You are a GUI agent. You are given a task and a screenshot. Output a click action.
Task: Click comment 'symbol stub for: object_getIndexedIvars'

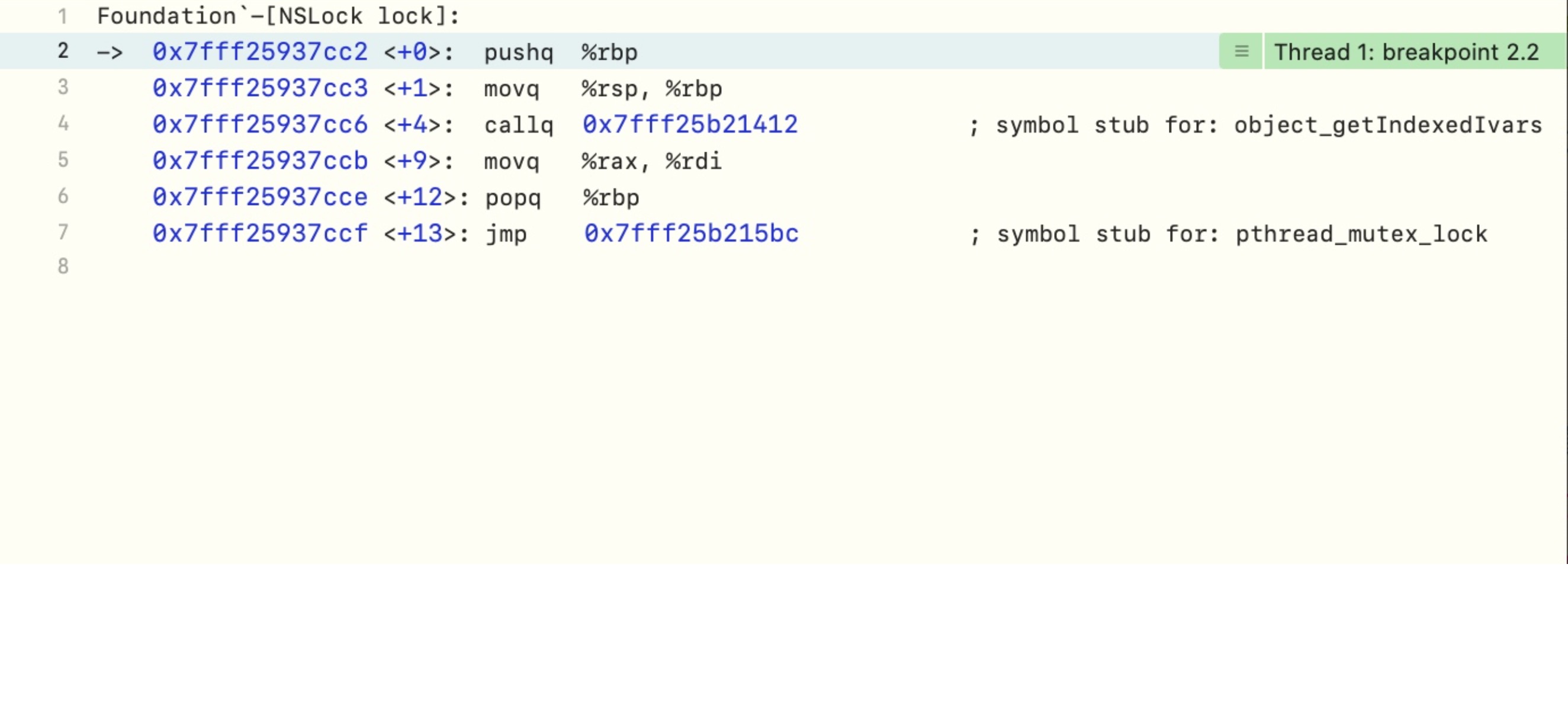click(1269, 126)
